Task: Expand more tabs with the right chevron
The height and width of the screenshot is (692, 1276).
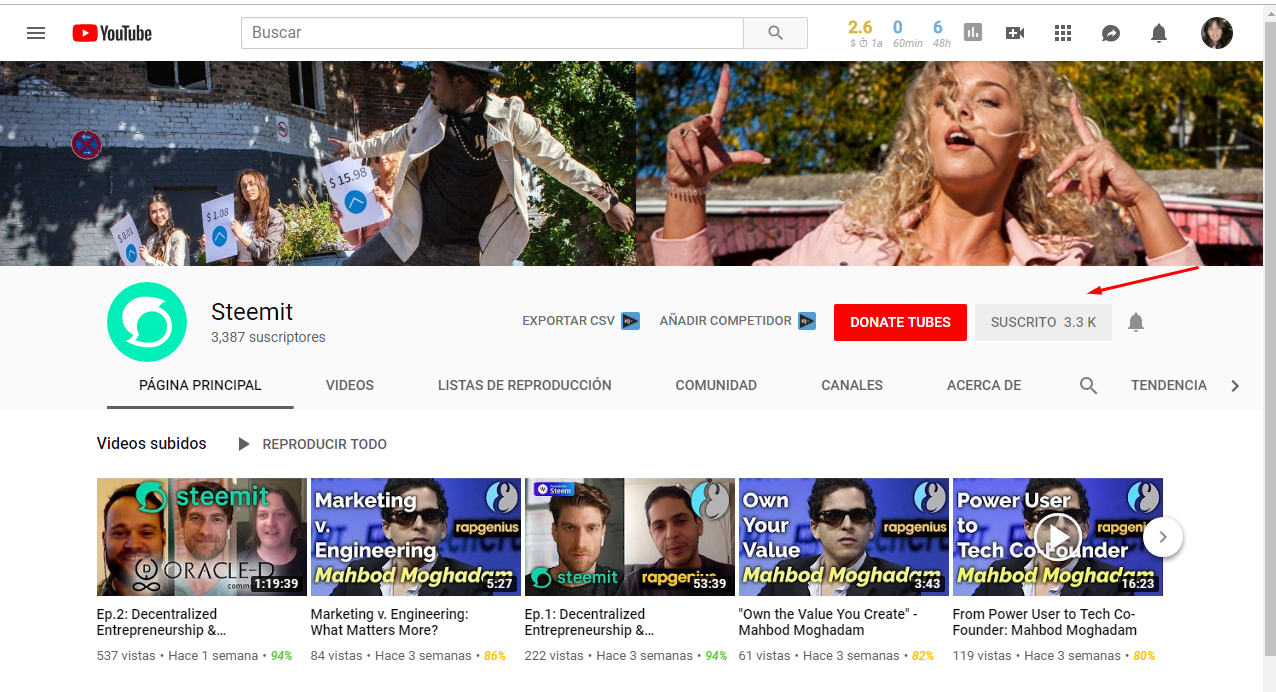Action: pos(1235,385)
